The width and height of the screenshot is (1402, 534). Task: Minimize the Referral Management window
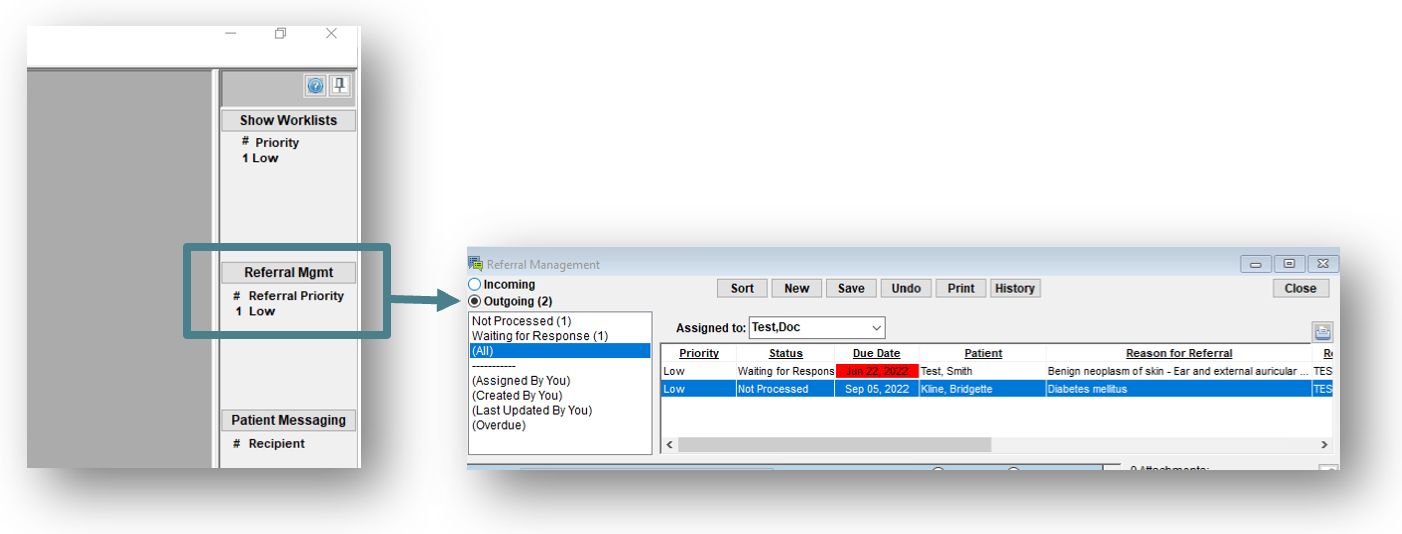click(x=1256, y=264)
